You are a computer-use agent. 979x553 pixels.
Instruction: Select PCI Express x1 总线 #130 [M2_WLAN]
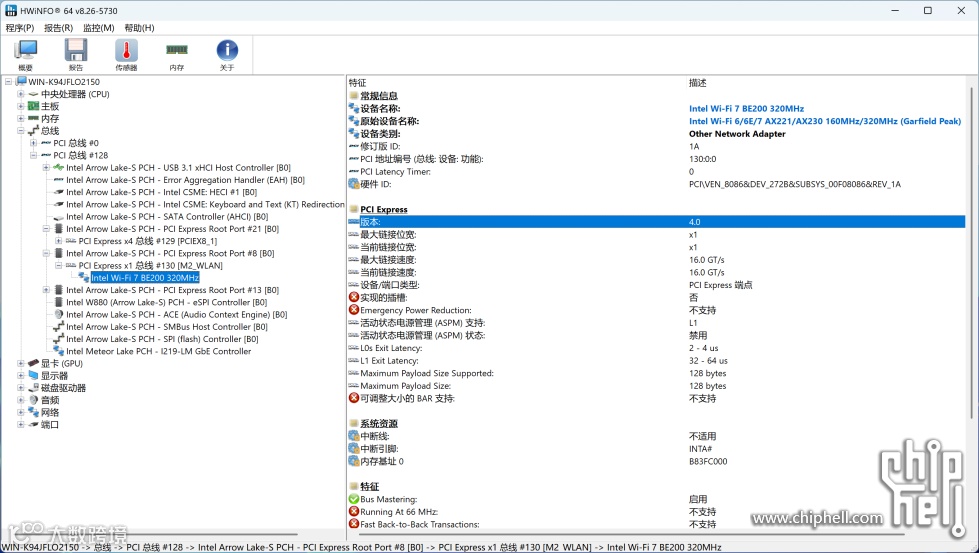(150, 266)
